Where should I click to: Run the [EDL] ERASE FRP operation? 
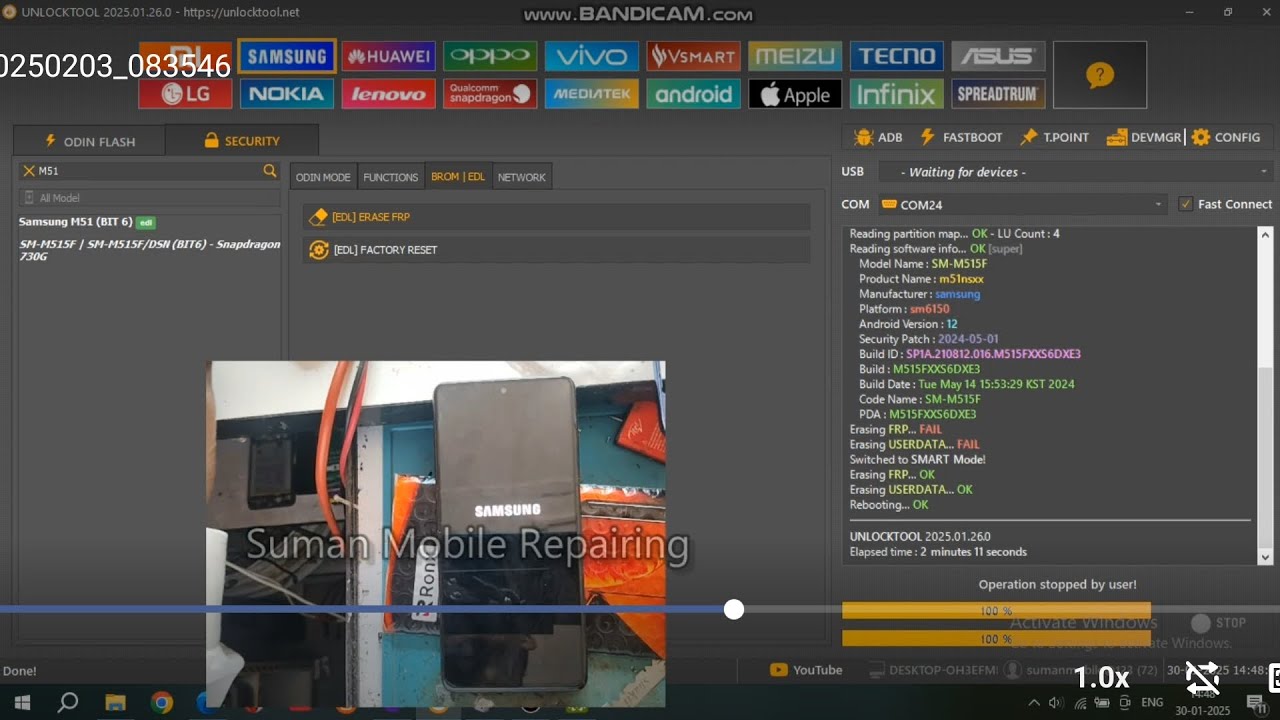point(557,217)
